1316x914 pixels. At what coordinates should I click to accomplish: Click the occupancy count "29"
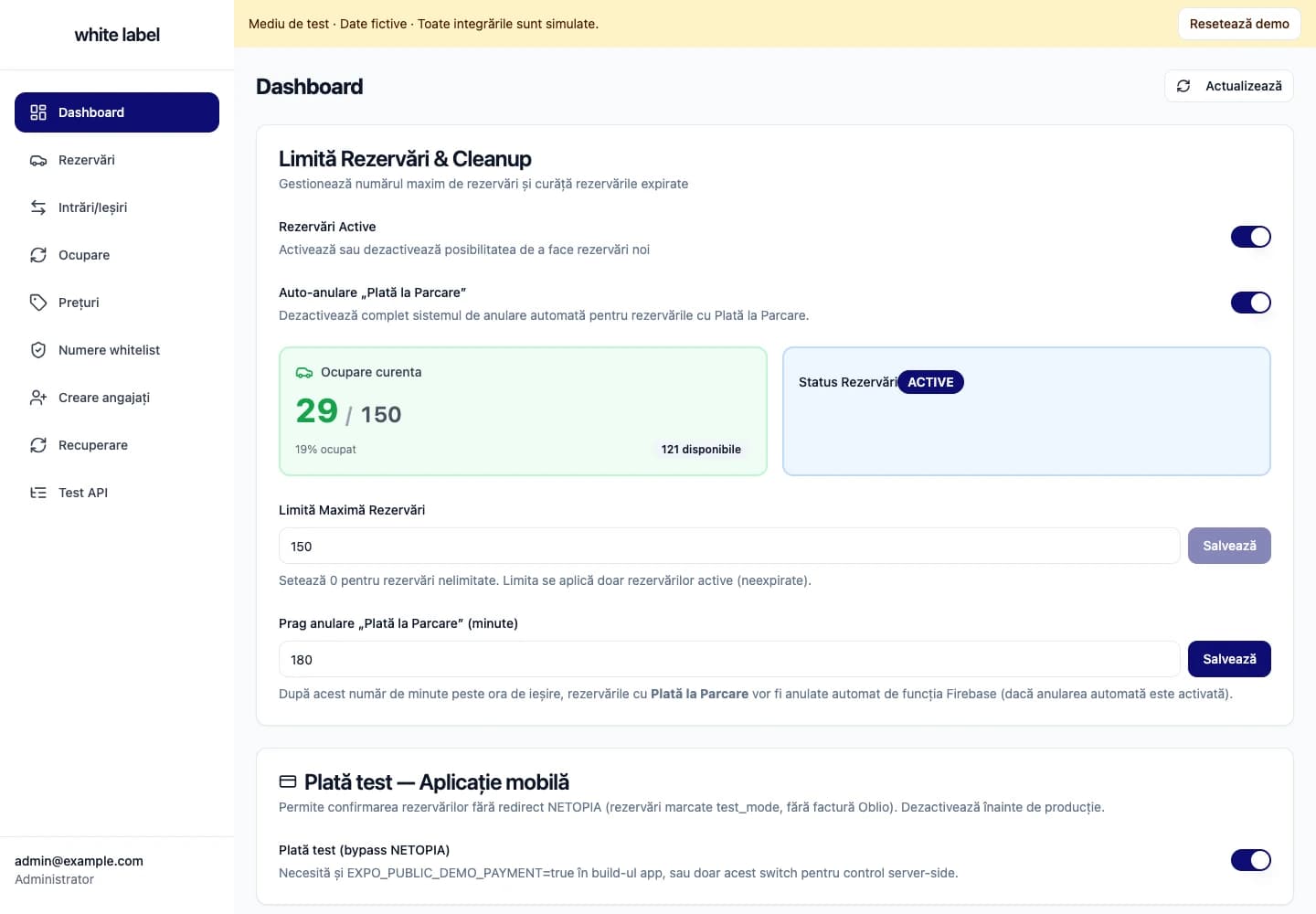(x=317, y=411)
